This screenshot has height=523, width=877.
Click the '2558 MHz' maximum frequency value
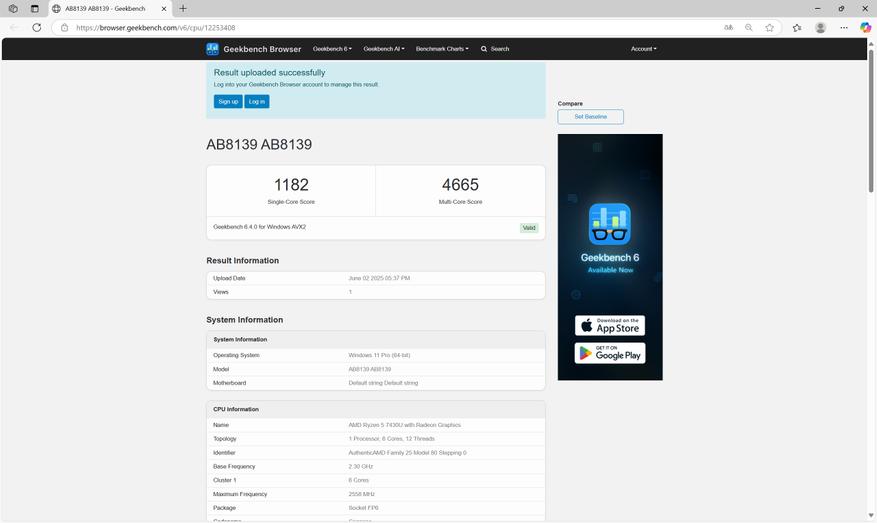pyautogui.click(x=361, y=494)
